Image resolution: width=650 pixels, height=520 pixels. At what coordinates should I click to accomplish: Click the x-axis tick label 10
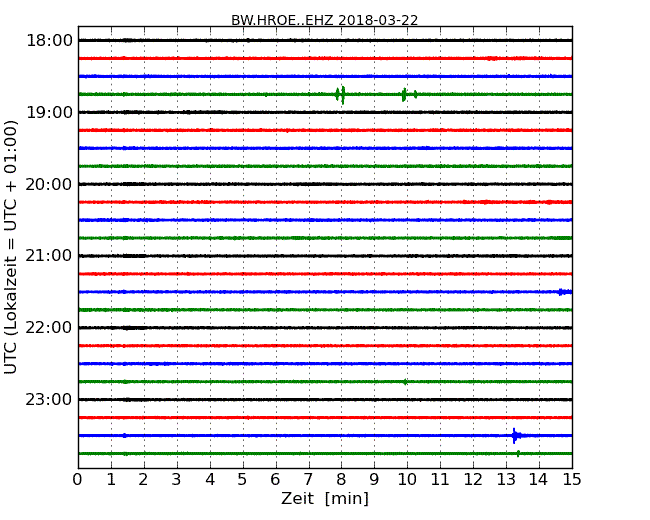tap(407, 480)
